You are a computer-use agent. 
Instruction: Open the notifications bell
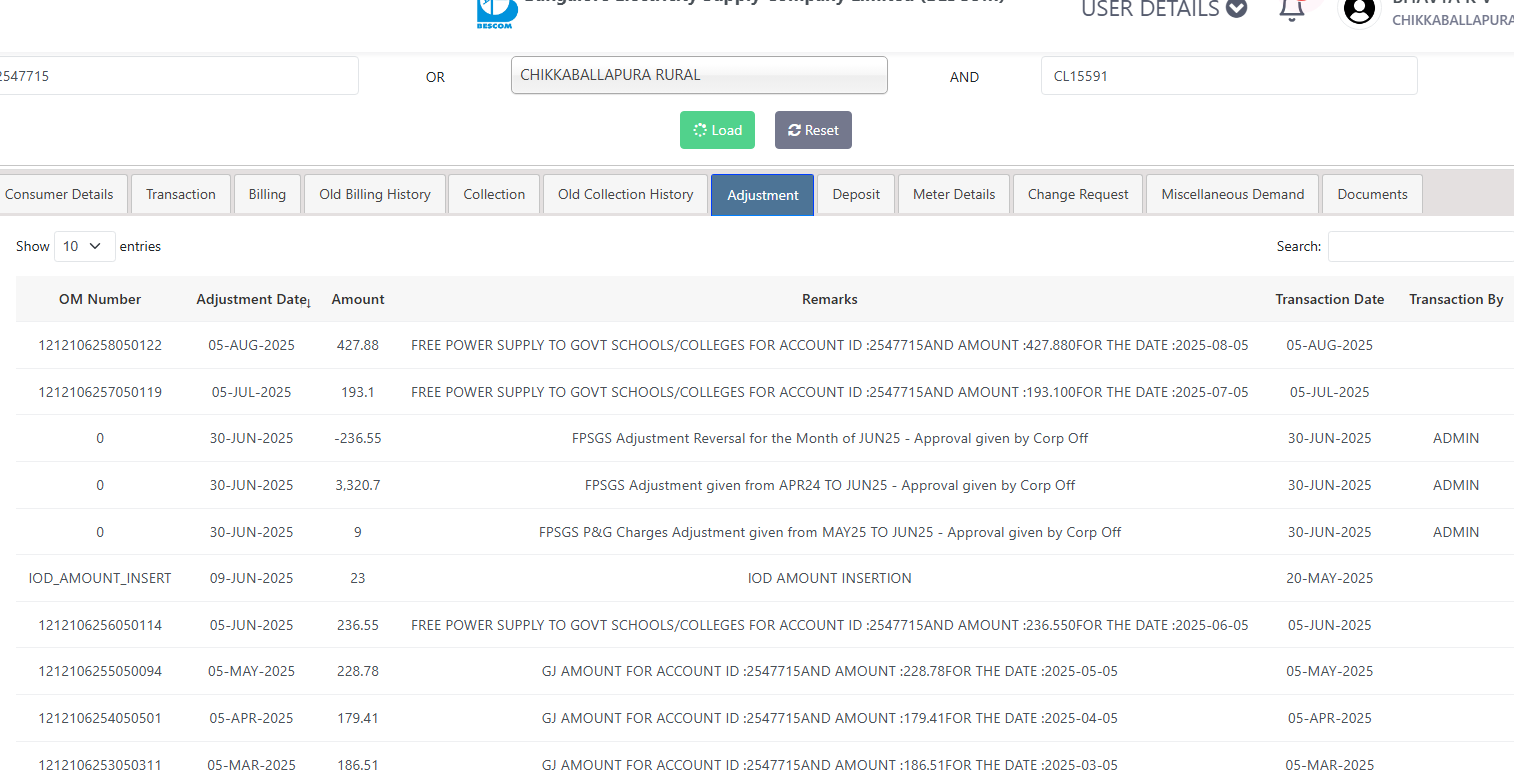(1292, 9)
